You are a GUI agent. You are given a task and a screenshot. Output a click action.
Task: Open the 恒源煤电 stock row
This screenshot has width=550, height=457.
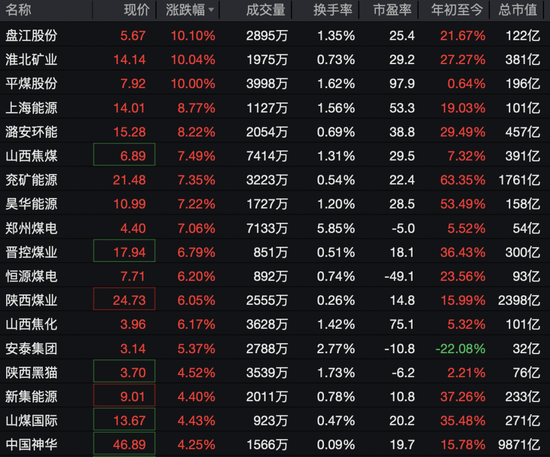(275, 276)
